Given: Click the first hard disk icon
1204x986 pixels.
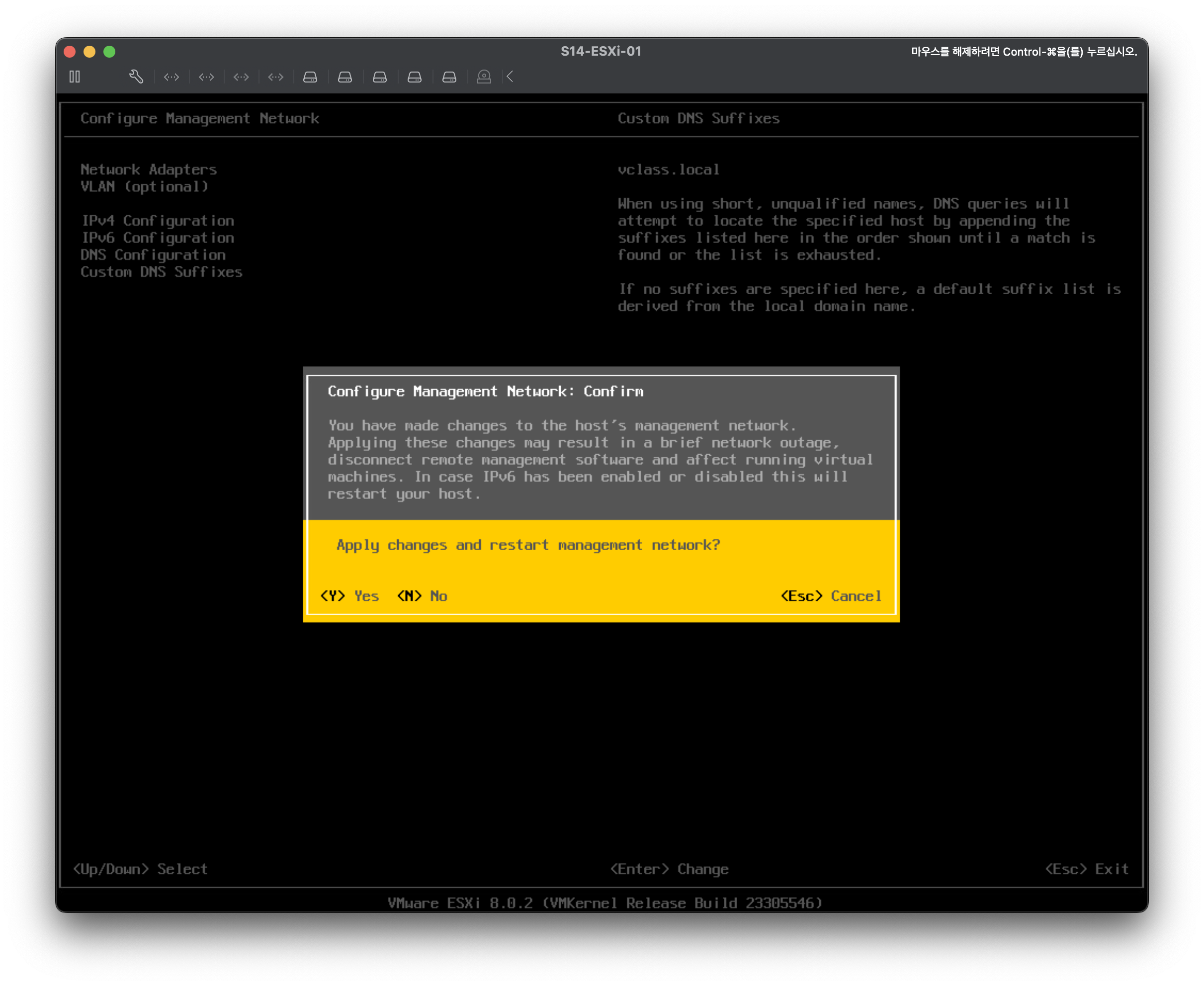Looking at the screenshot, I should pyautogui.click(x=310, y=77).
